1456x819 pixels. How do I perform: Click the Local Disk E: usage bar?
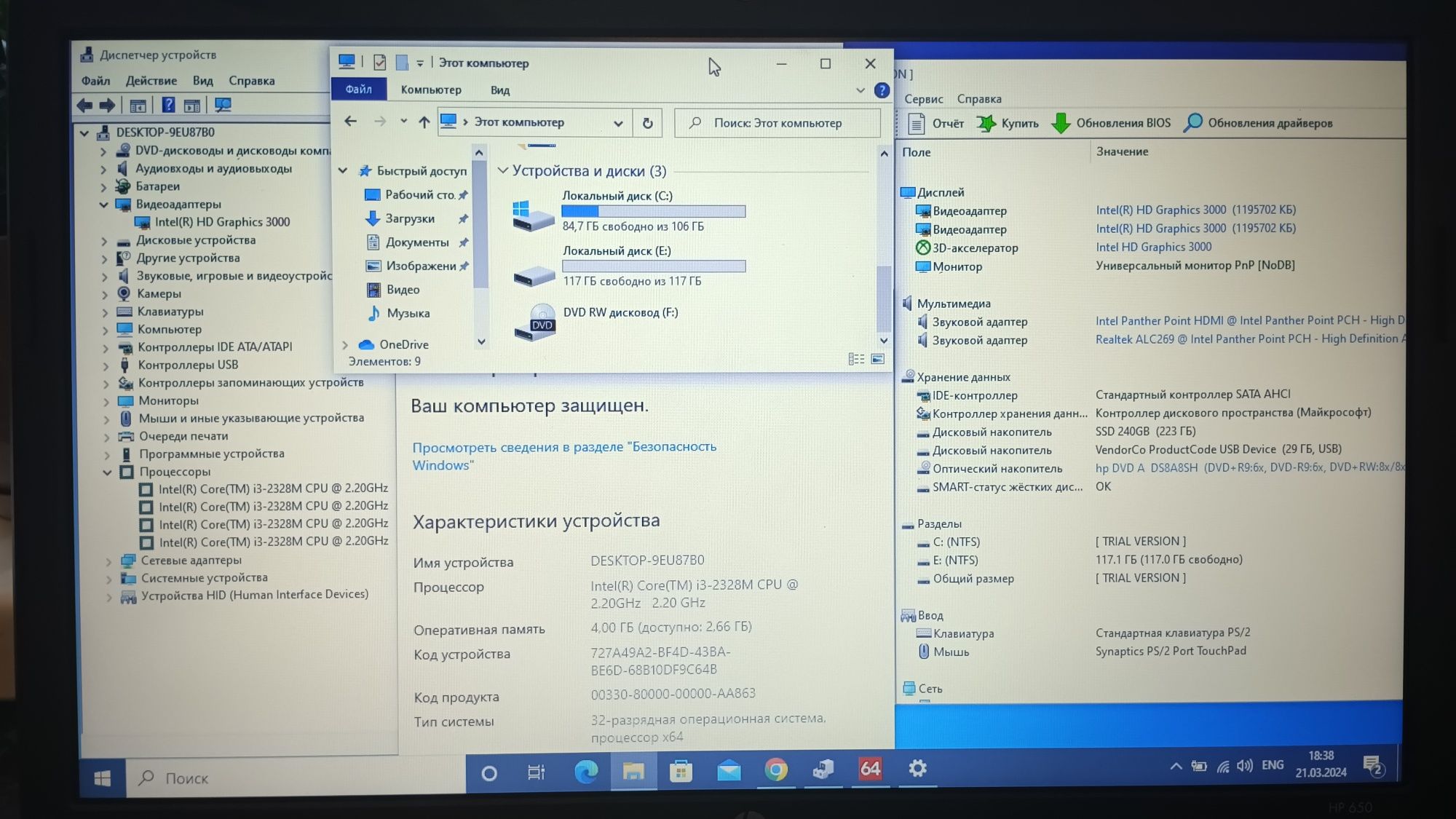pyautogui.click(x=654, y=266)
